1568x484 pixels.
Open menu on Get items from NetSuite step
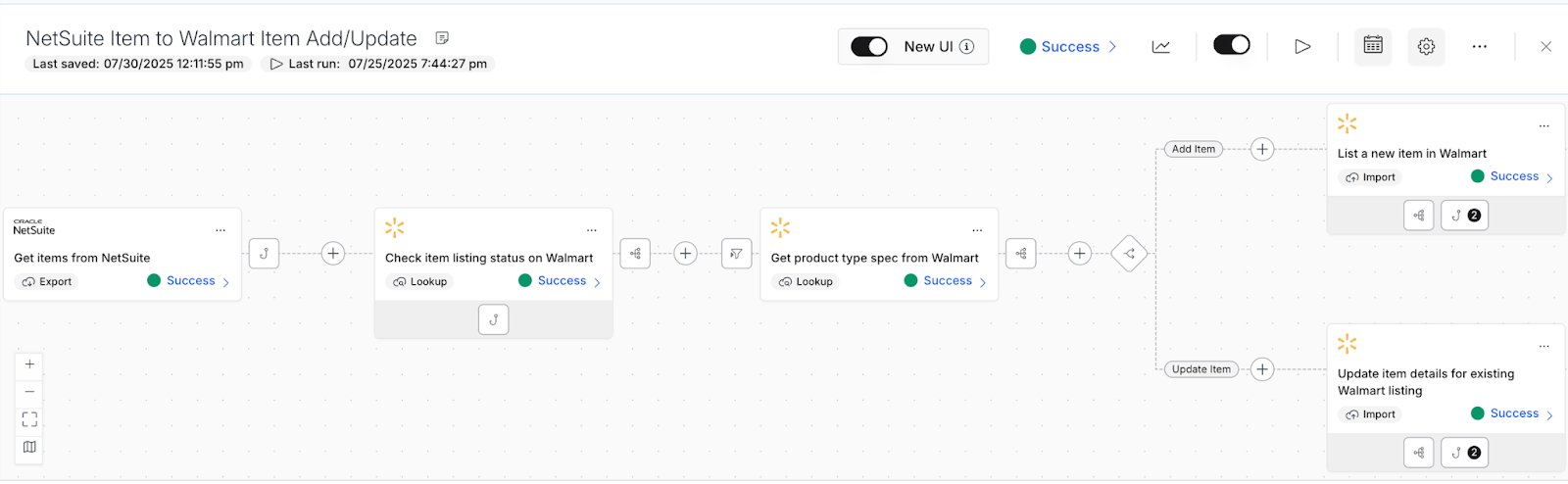point(220,230)
